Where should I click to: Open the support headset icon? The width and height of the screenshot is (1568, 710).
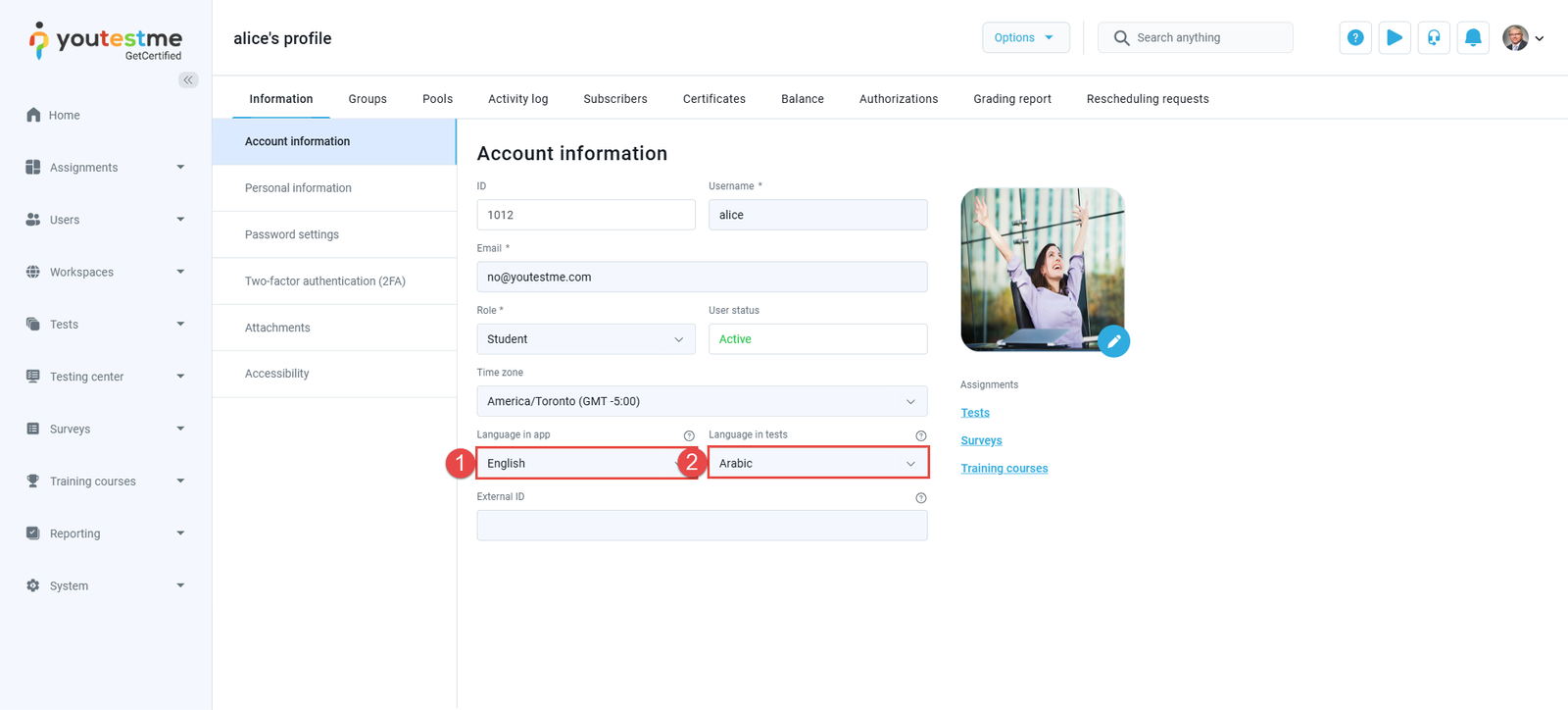click(1434, 38)
